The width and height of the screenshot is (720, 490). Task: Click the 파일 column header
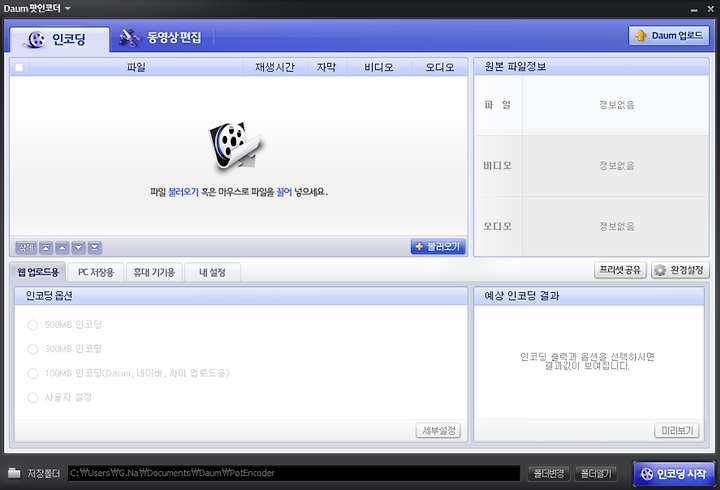pyautogui.click(x=136, y=68)
